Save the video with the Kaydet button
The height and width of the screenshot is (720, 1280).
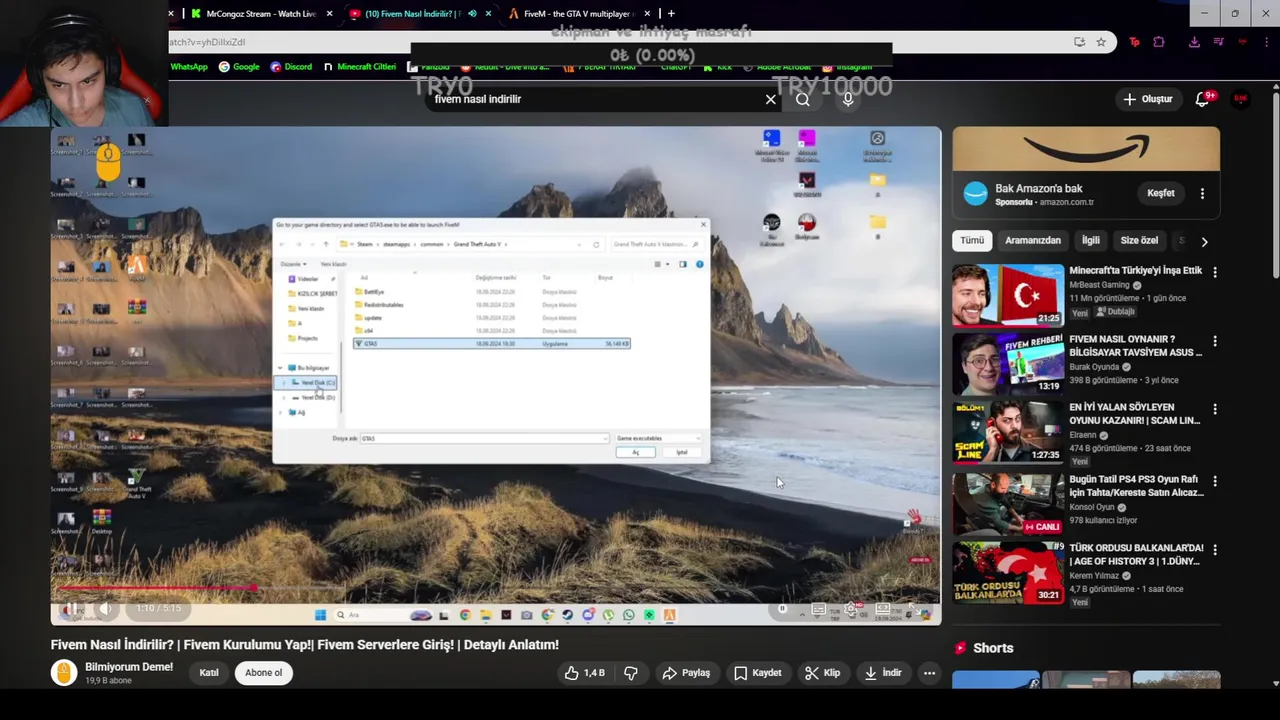tap(758, 673)
